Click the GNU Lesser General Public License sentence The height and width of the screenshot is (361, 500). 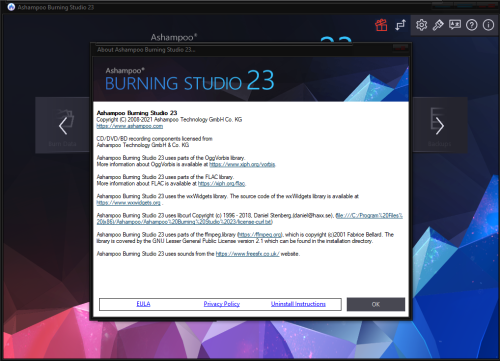235,241
